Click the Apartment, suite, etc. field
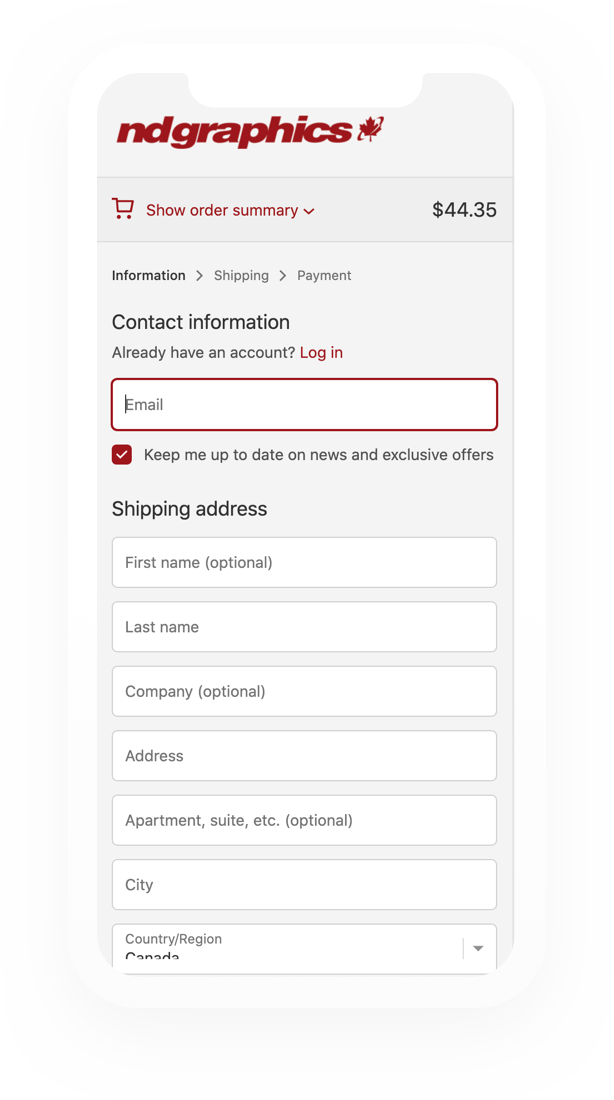The width and height of the screenshot is (614, 1100). pos(305,821)
